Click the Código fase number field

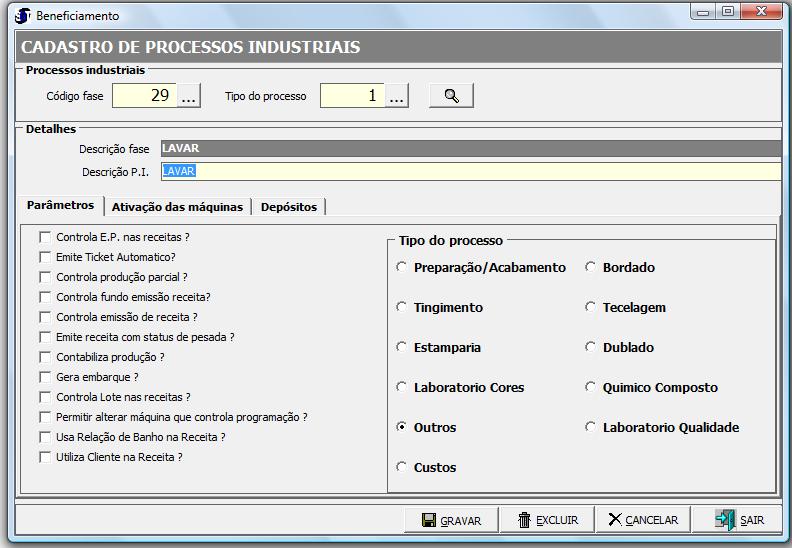point(144,96)
